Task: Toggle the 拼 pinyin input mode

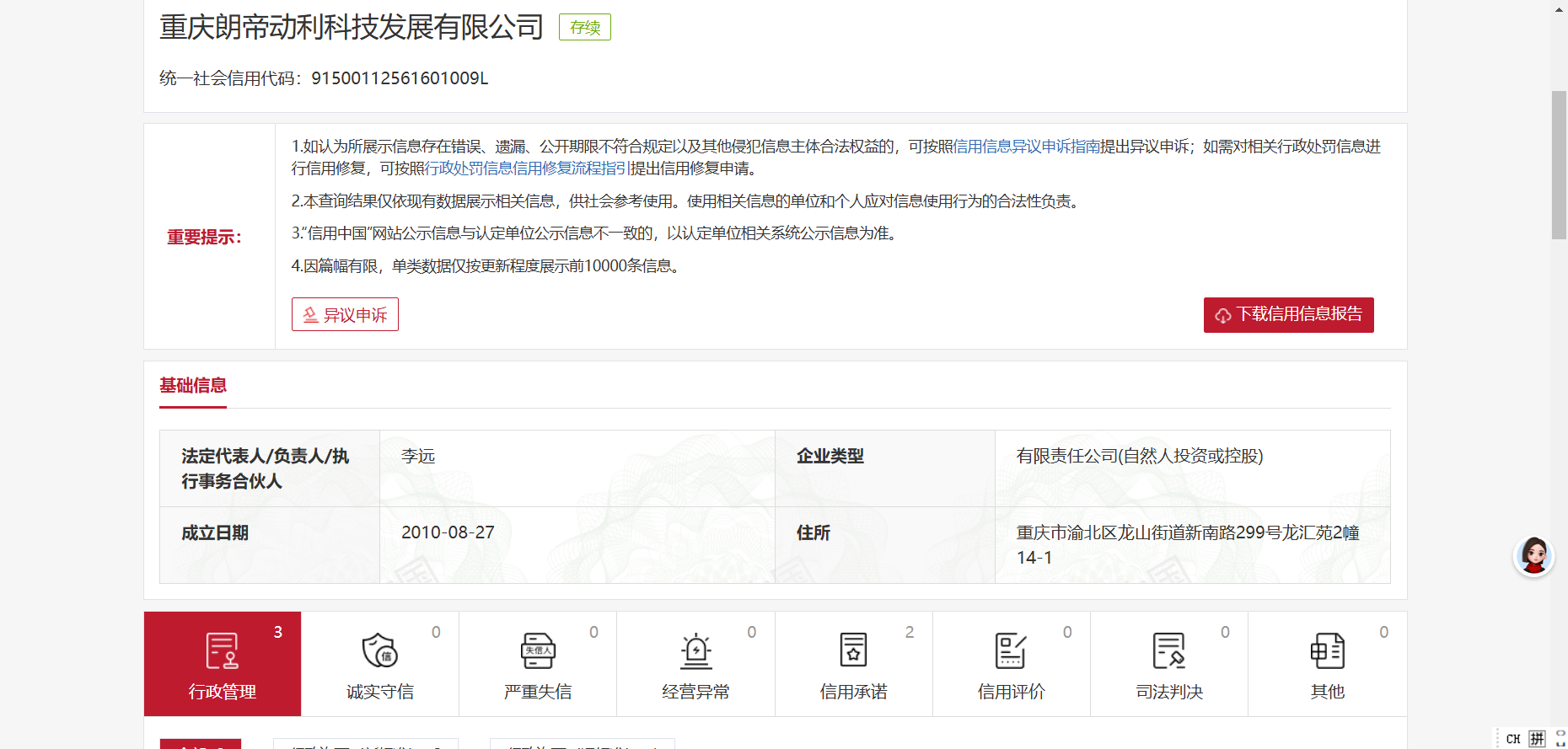Action: point(1537,739)
